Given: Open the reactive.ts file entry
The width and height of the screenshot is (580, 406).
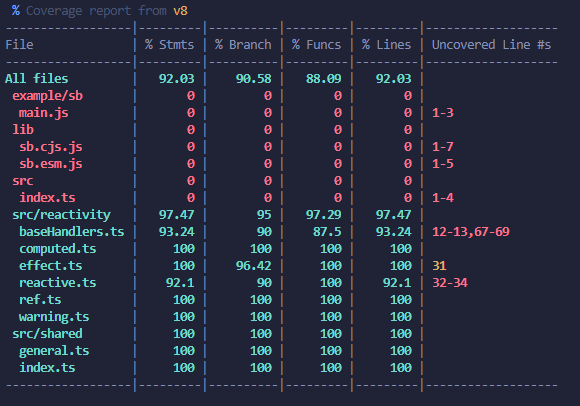Looking at the screenshot, I should tap(57, 283).
